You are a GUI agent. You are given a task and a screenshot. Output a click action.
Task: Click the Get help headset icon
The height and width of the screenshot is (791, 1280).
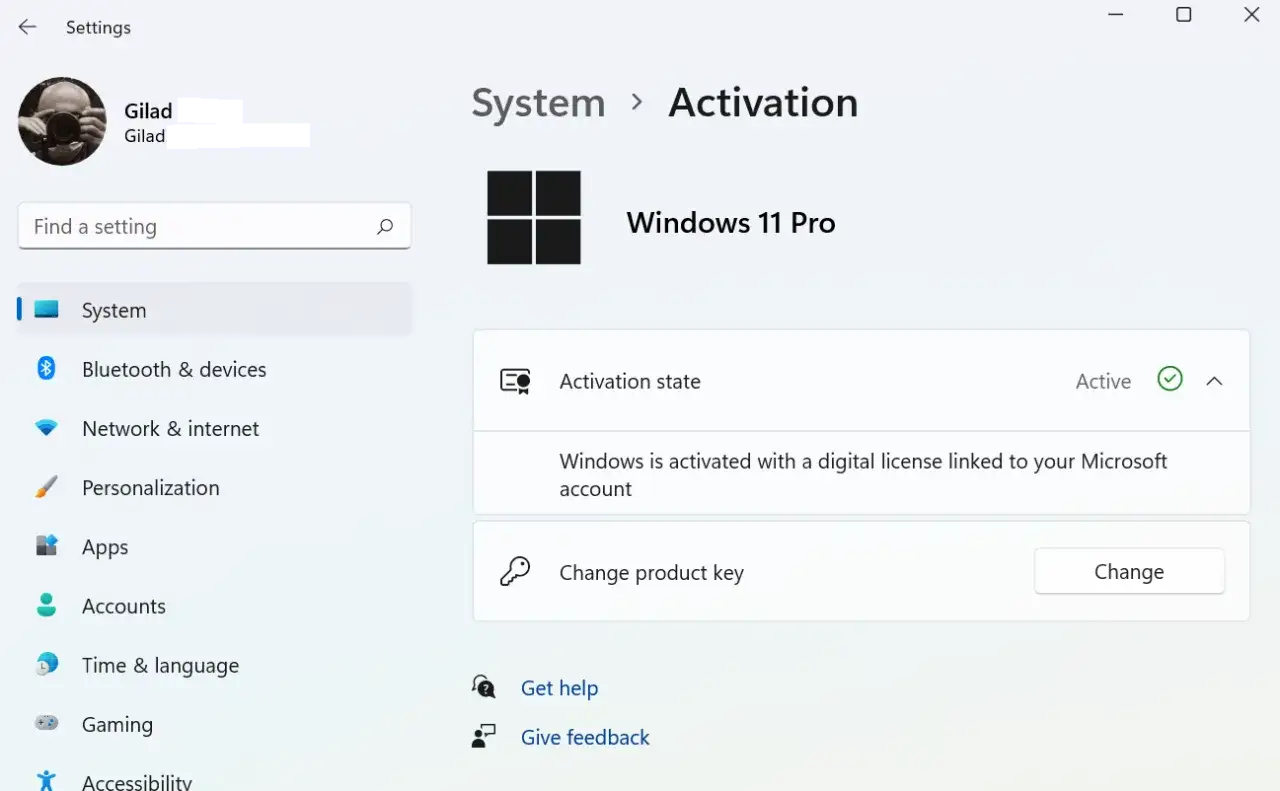click(484, 687)
